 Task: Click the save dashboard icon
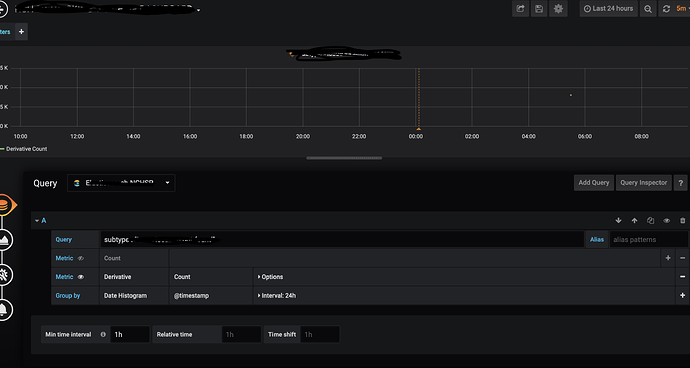point(539,9)
